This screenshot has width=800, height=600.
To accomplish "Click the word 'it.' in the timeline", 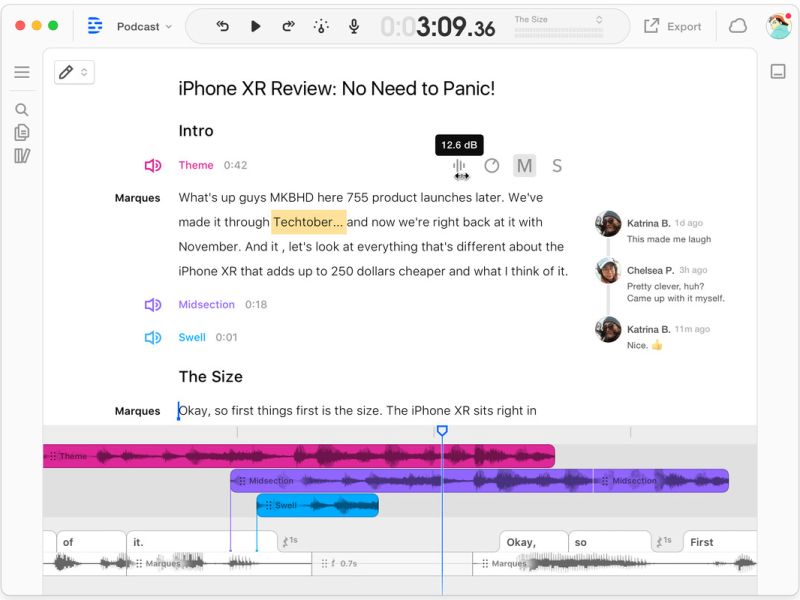I will 201,542.
